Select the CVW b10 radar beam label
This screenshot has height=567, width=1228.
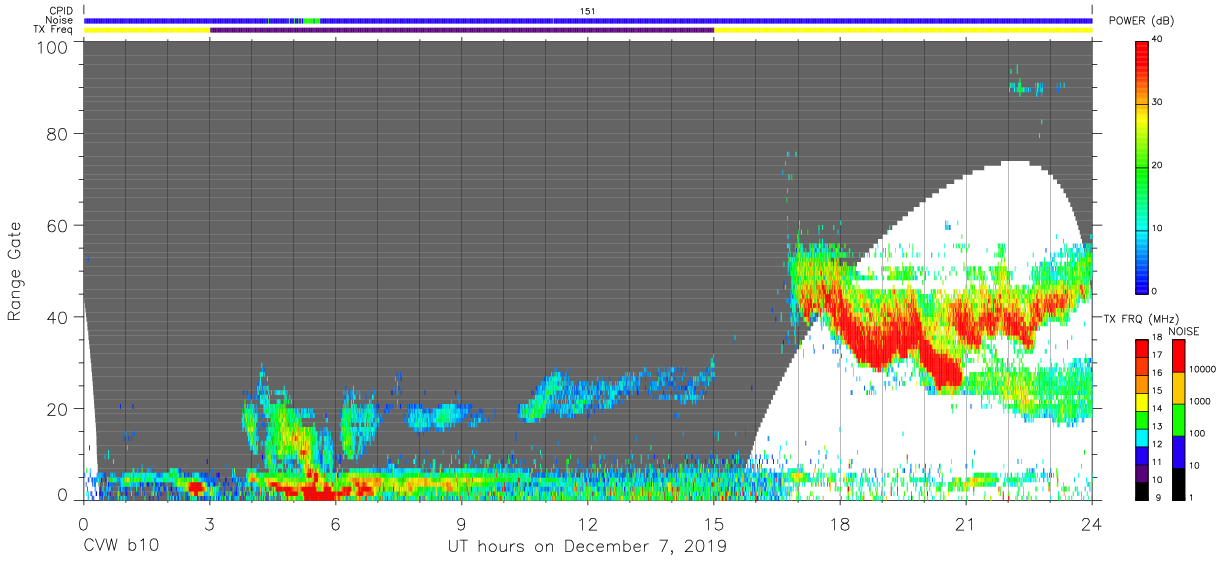coord(120,547)
